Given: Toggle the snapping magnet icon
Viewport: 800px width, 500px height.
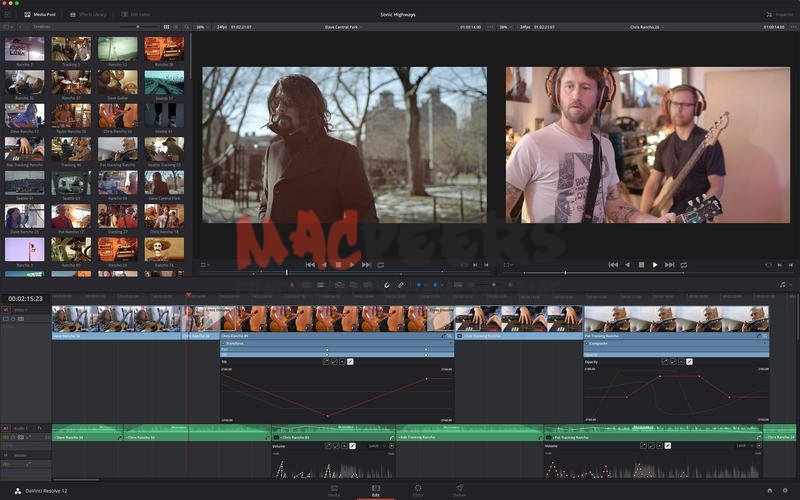Looking at the screenshot, I should tap(387, 285).
